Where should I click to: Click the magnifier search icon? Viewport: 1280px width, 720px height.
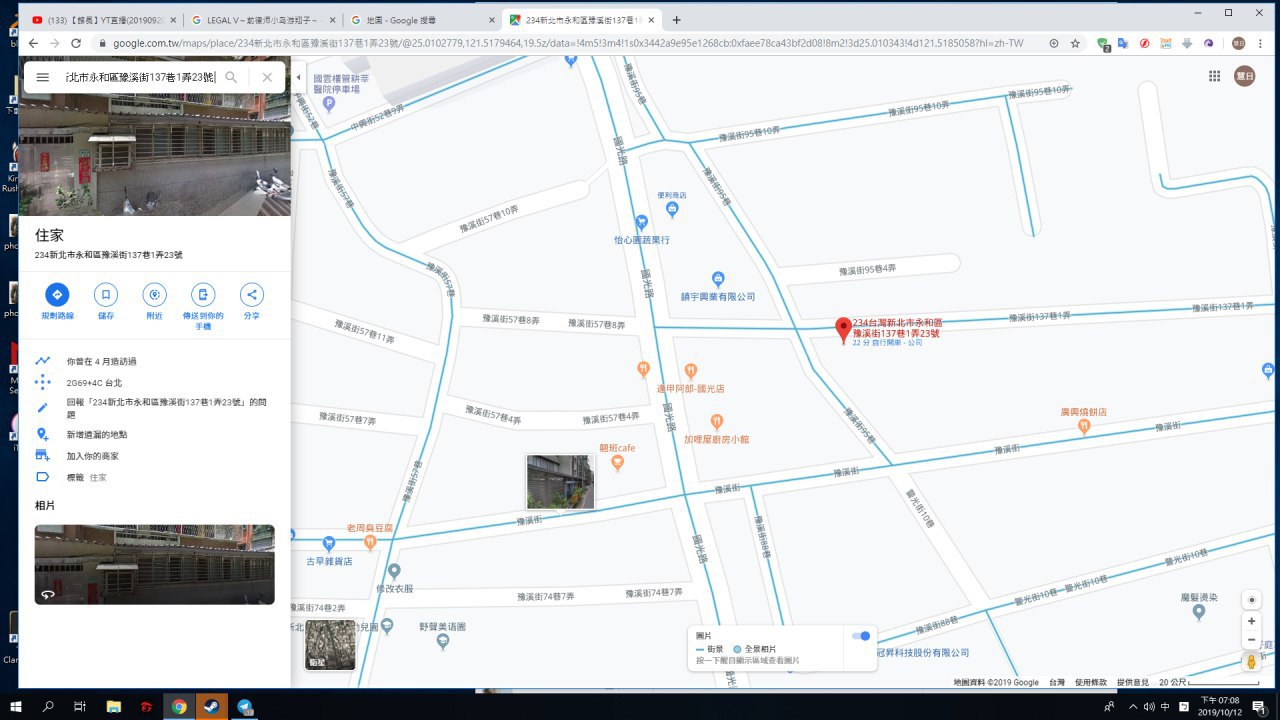231,77
